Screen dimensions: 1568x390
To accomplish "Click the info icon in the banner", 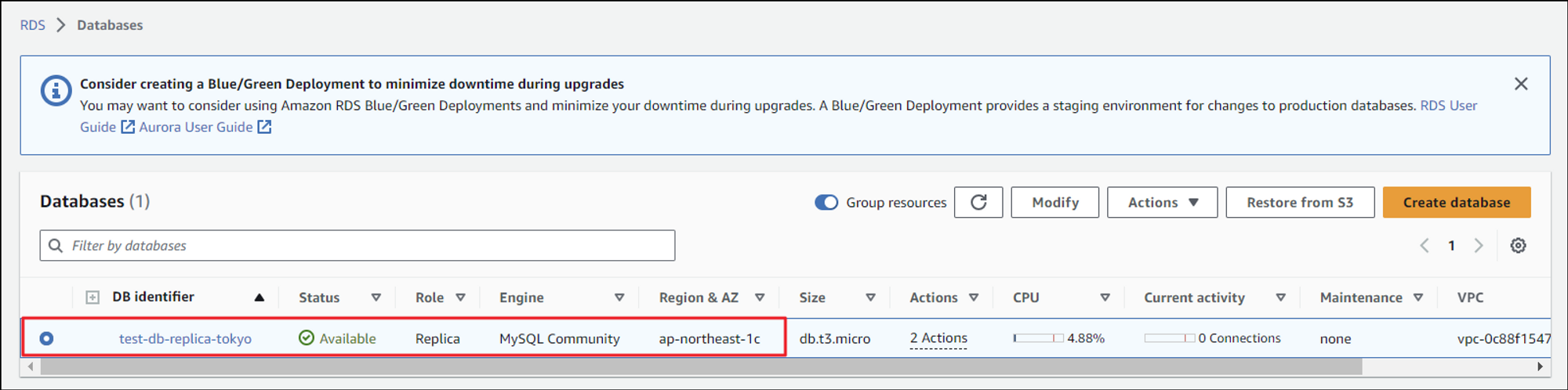I will 56,91.
